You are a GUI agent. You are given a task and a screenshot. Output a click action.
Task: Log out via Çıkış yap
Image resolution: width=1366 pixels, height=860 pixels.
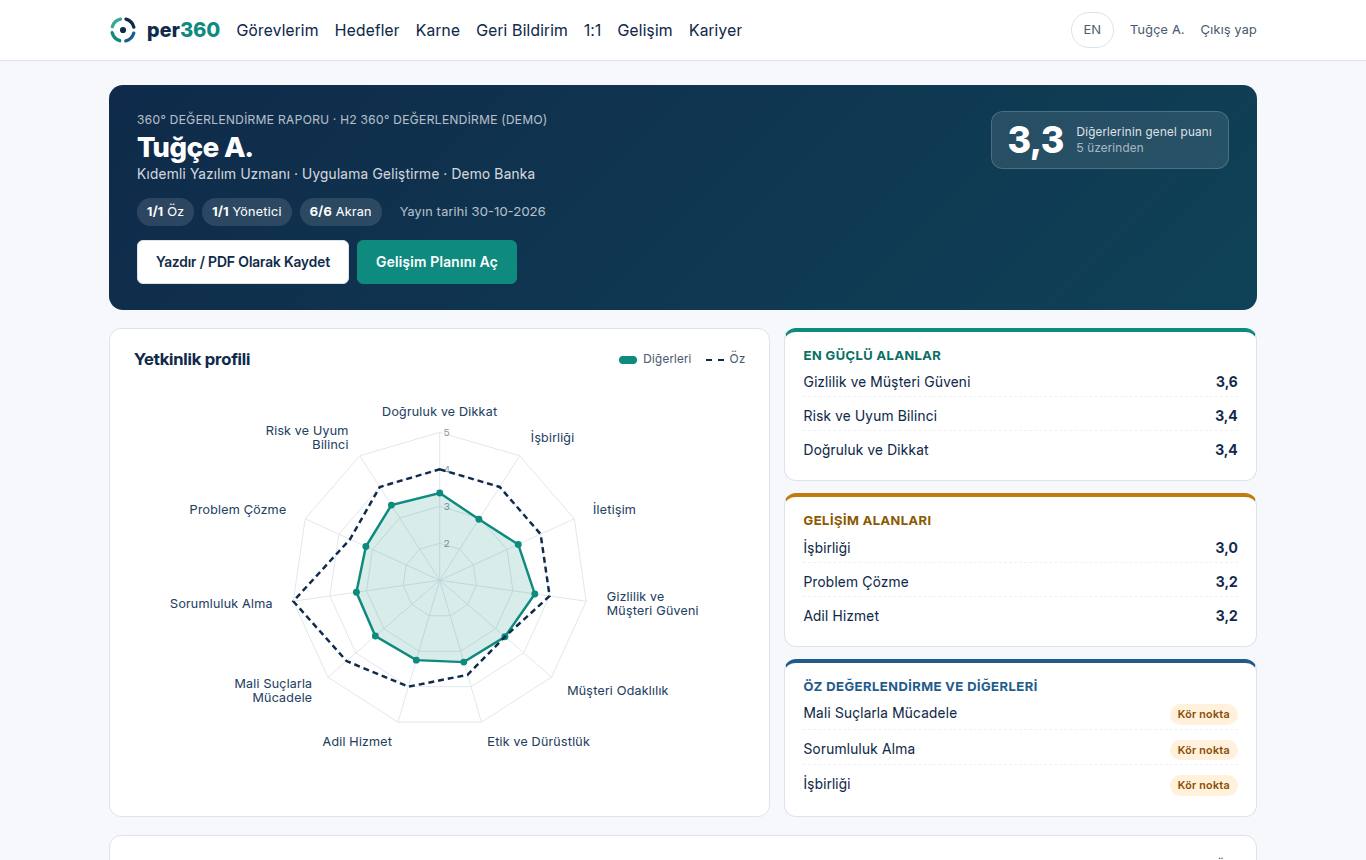[1228, 30]
